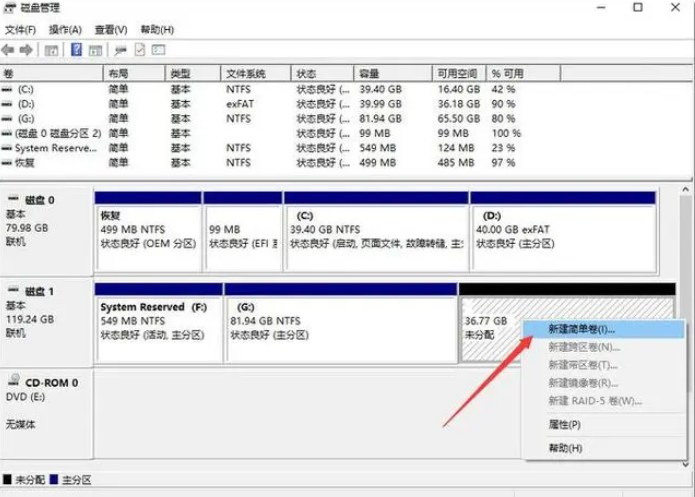The height and width of the screenshot is (497, 695).
Task: Click the CD-ROM 0 drive icon
Action: point(14,380)
